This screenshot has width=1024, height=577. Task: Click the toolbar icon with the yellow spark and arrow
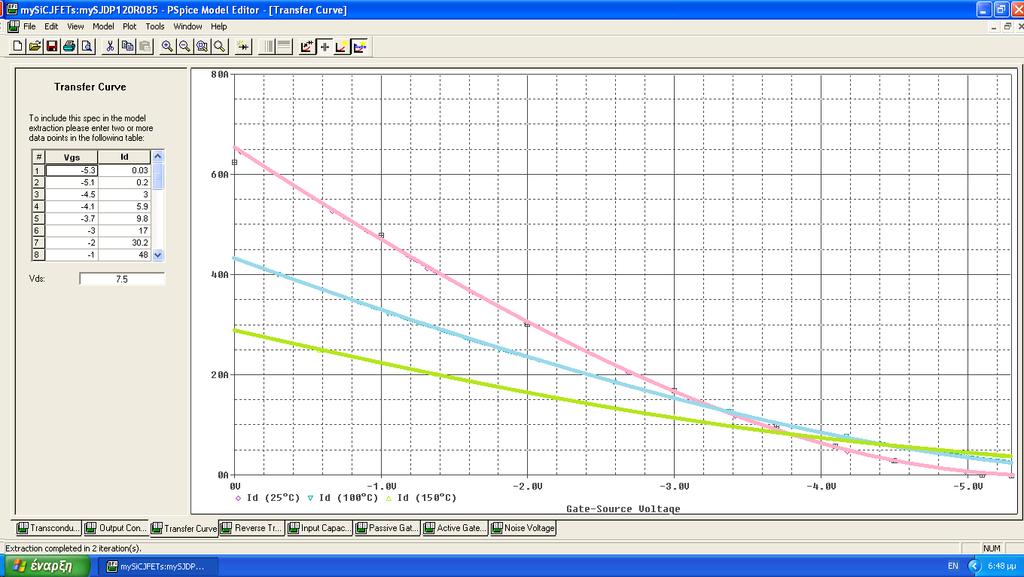pyautogui.click(x=244, y=46)
